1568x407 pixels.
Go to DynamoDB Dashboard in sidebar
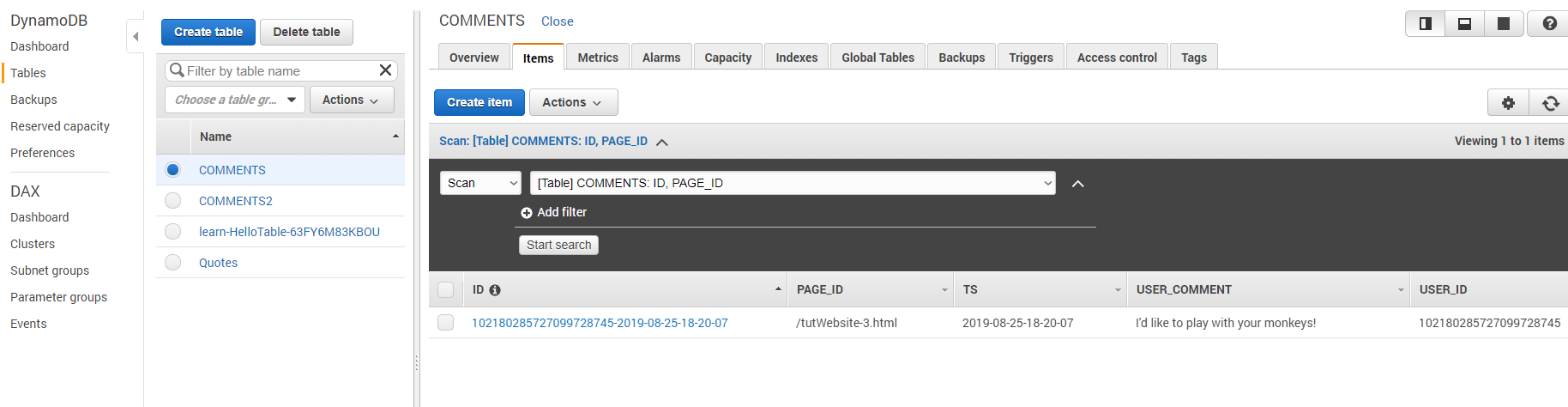click(39, 46)
